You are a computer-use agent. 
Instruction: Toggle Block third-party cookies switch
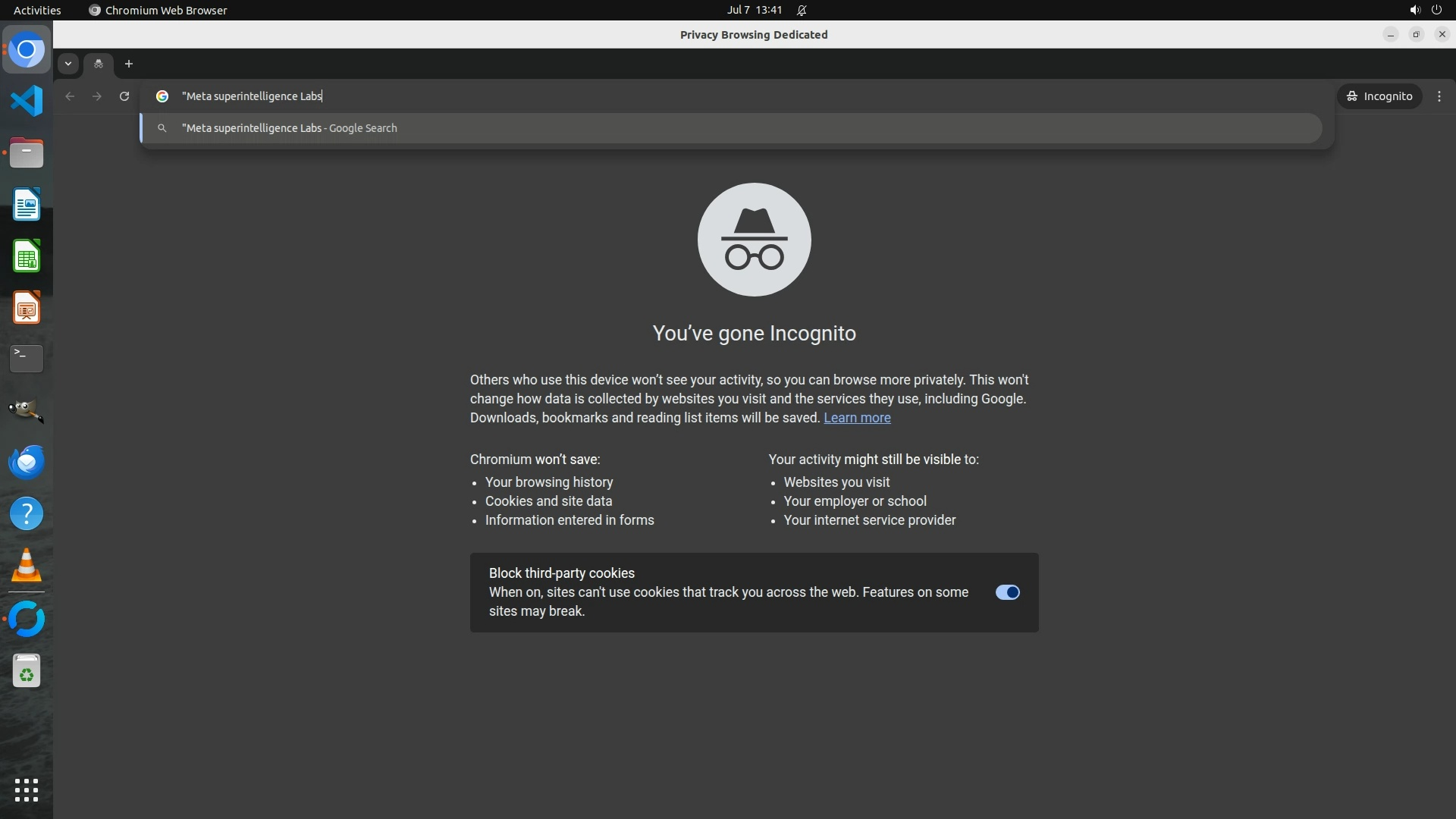[1007, 592]
